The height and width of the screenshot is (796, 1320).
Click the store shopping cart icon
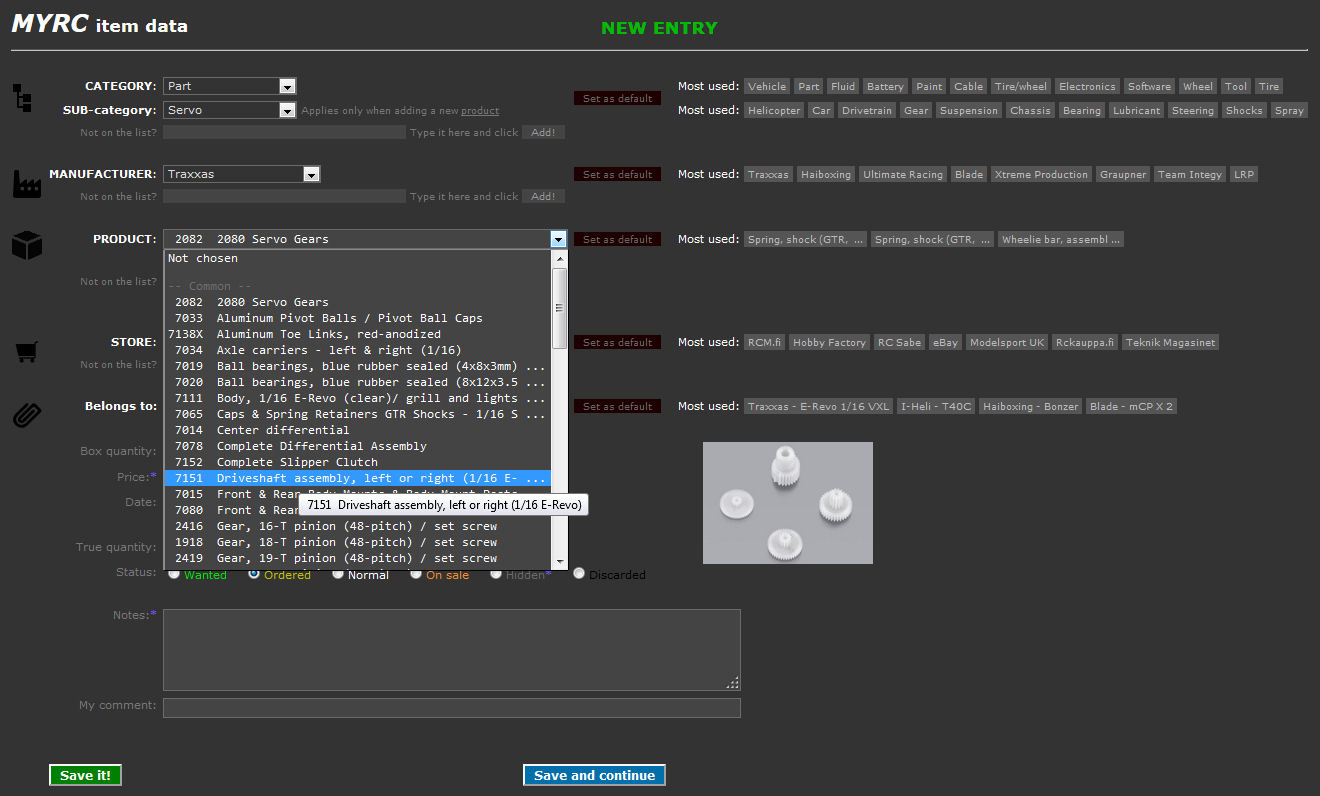click(x=26, y=352)
